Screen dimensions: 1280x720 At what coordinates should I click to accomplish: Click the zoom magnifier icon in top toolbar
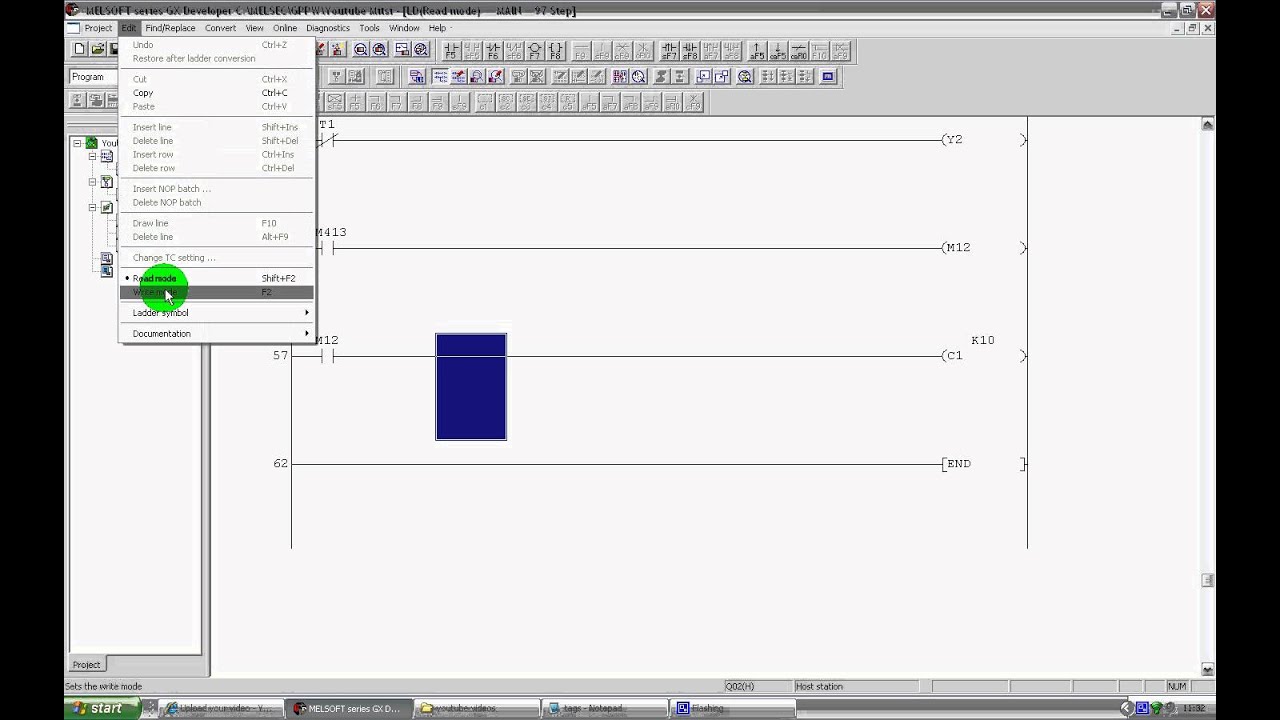361,50
